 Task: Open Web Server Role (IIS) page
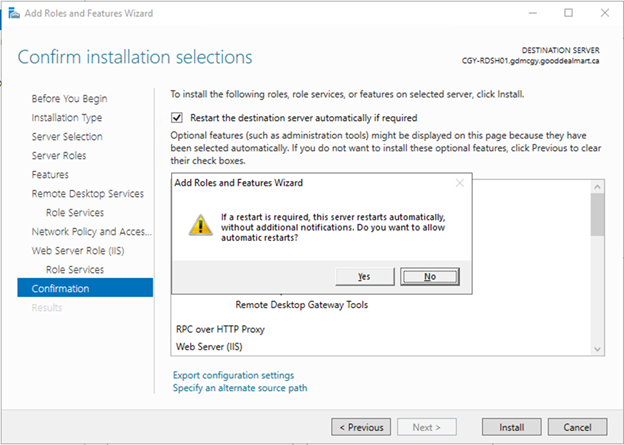click(x=82, y=251)
